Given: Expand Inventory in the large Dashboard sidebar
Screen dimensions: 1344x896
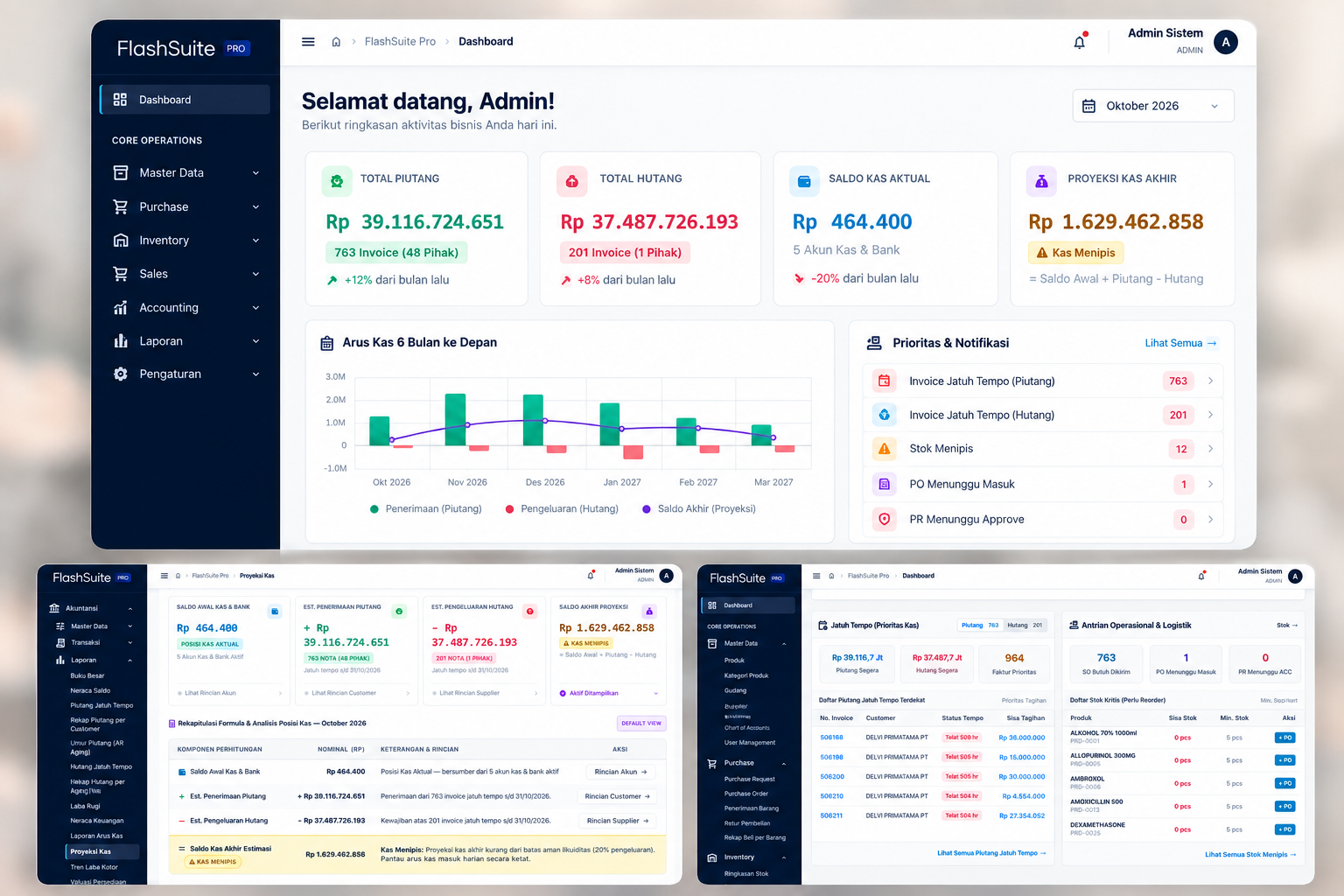Looking at the screenshot, I should [x=185, y=241].
